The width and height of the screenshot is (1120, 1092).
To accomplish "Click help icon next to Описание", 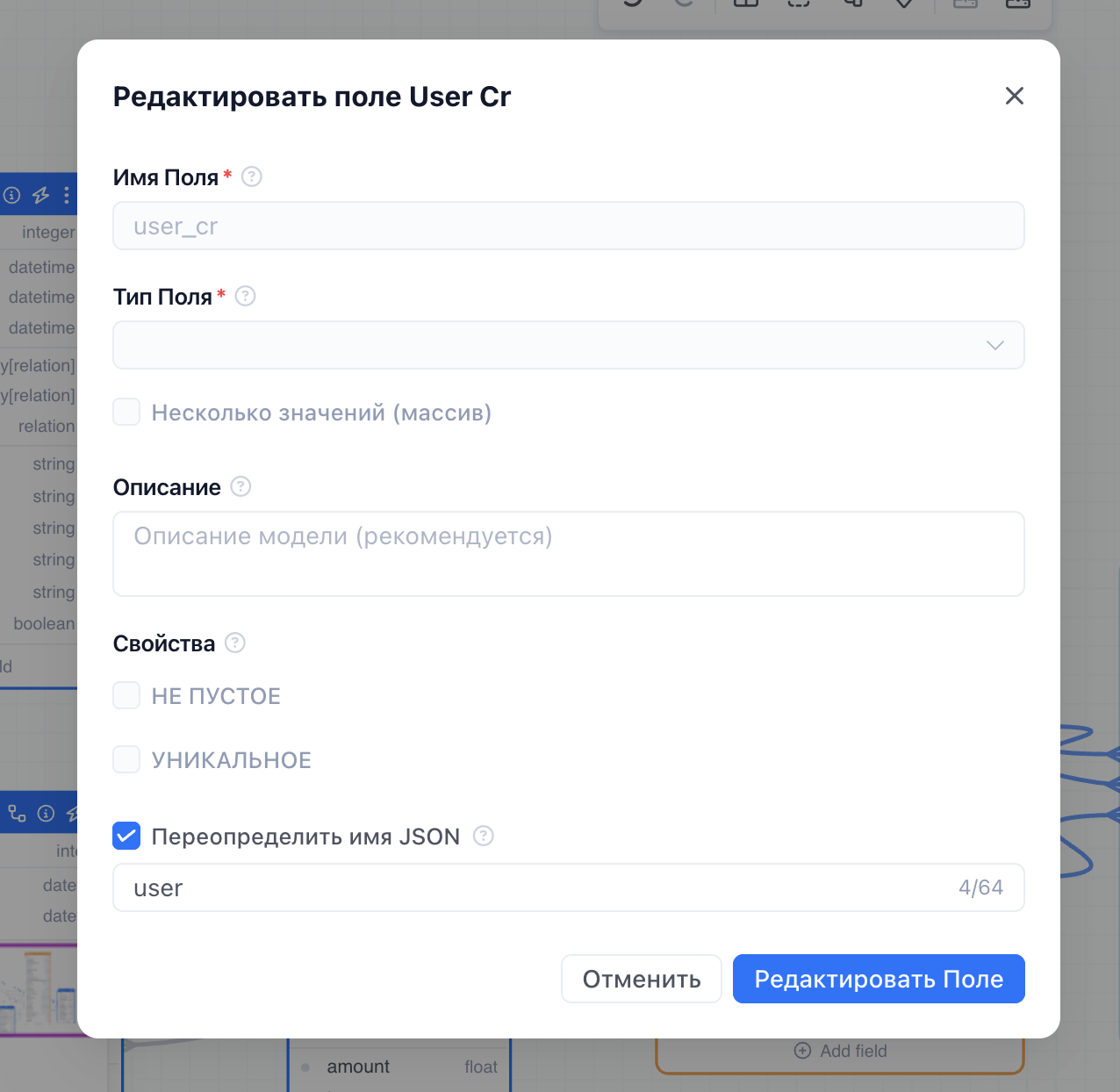I will click(241, 486).
